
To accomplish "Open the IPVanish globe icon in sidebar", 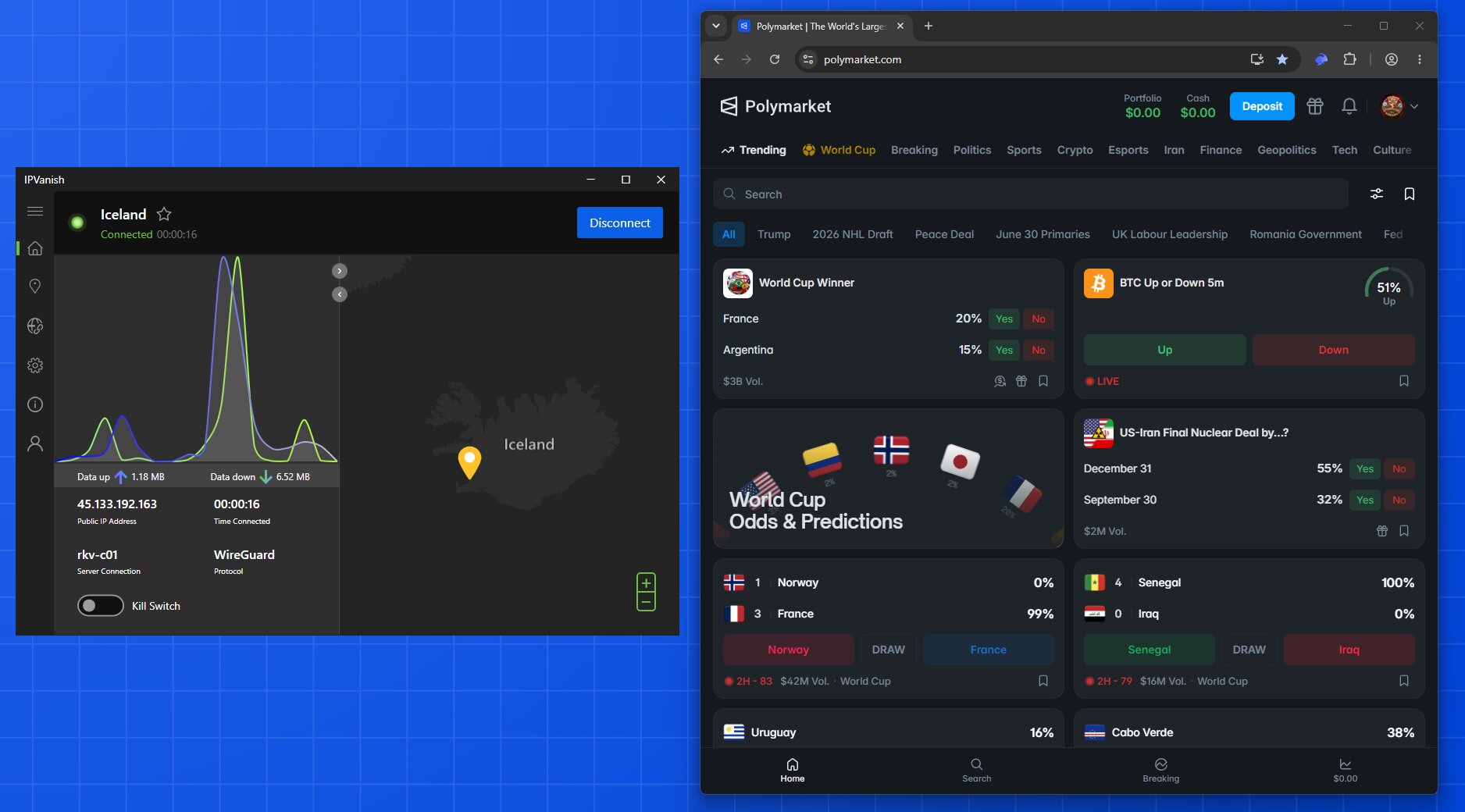I will tap(34, 326).
